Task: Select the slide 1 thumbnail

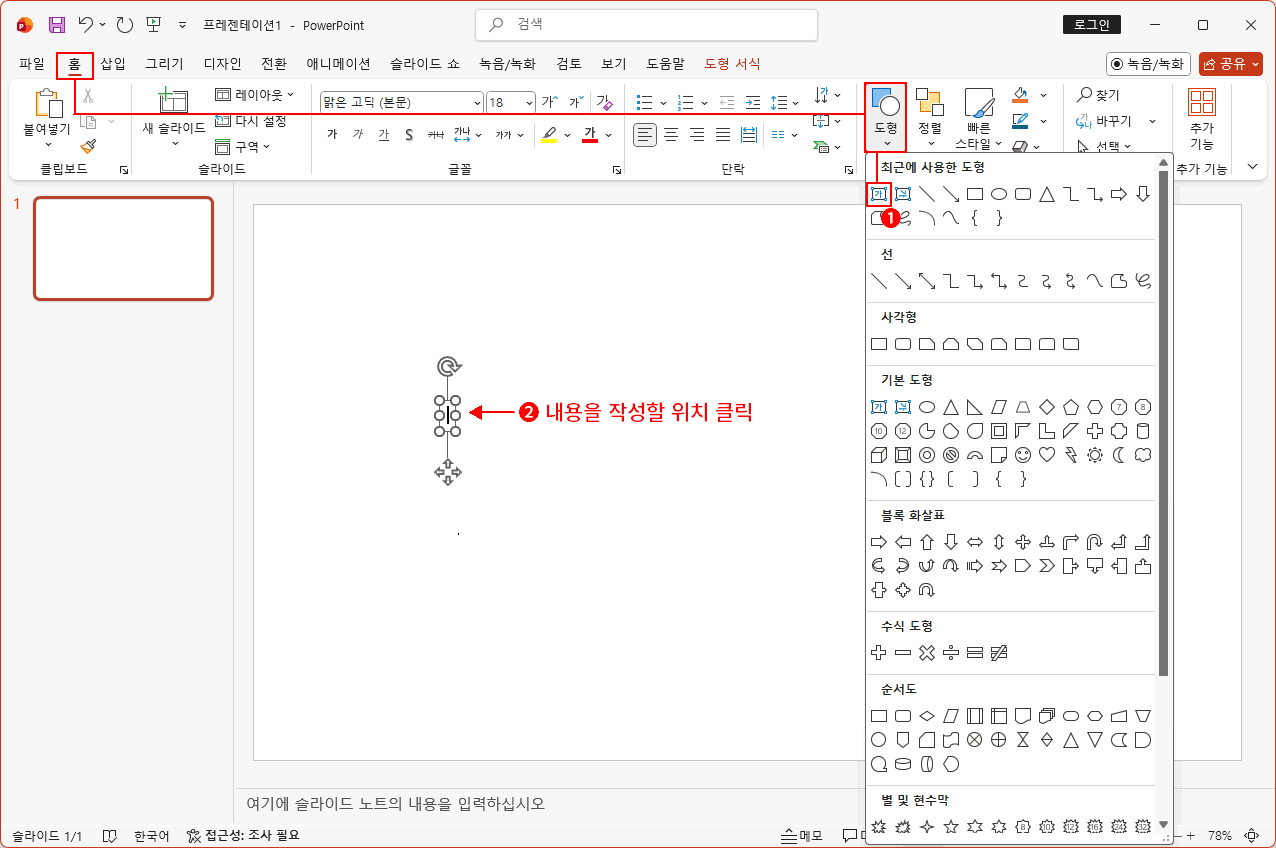Action: [123, 248]
